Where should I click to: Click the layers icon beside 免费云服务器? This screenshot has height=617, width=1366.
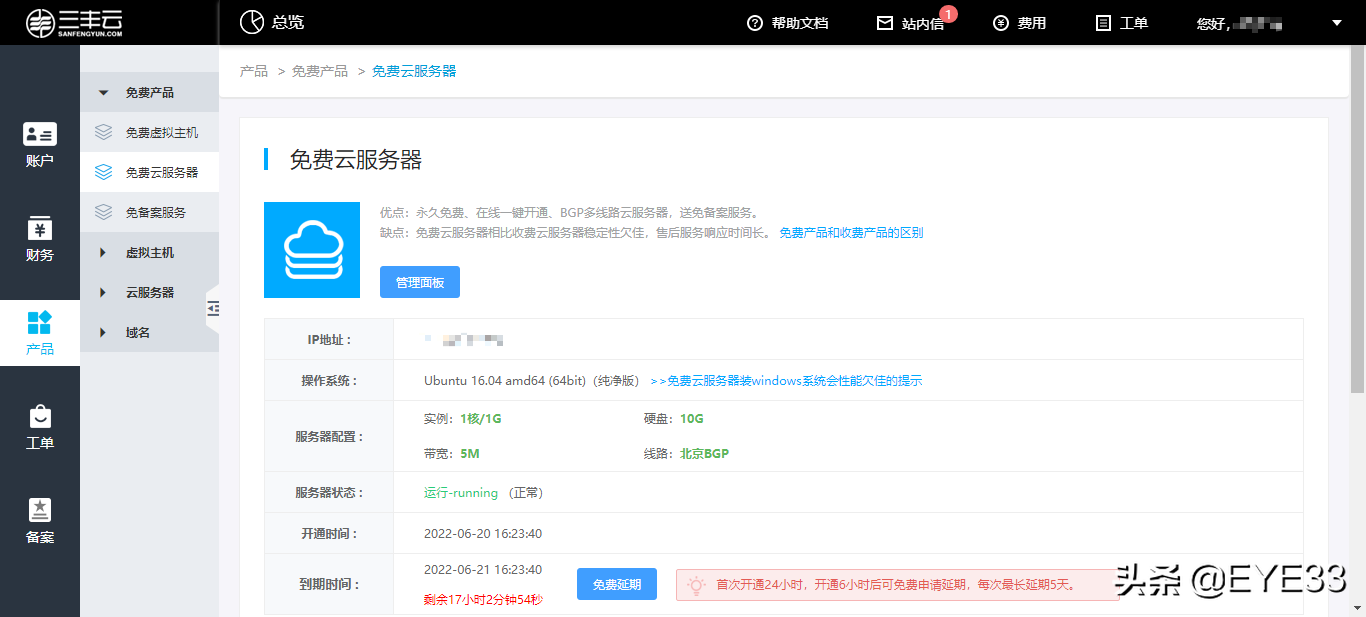[x=104, y=172]
